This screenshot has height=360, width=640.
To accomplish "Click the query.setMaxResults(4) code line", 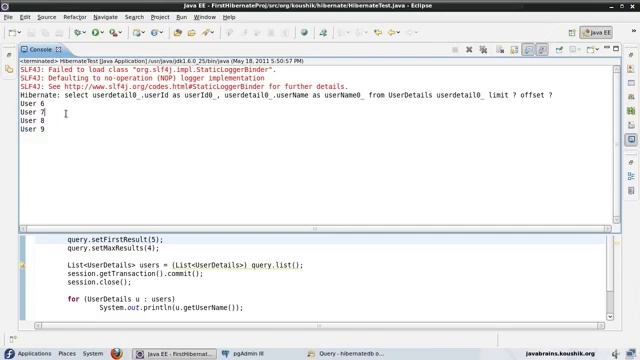I will coord(113,248).
